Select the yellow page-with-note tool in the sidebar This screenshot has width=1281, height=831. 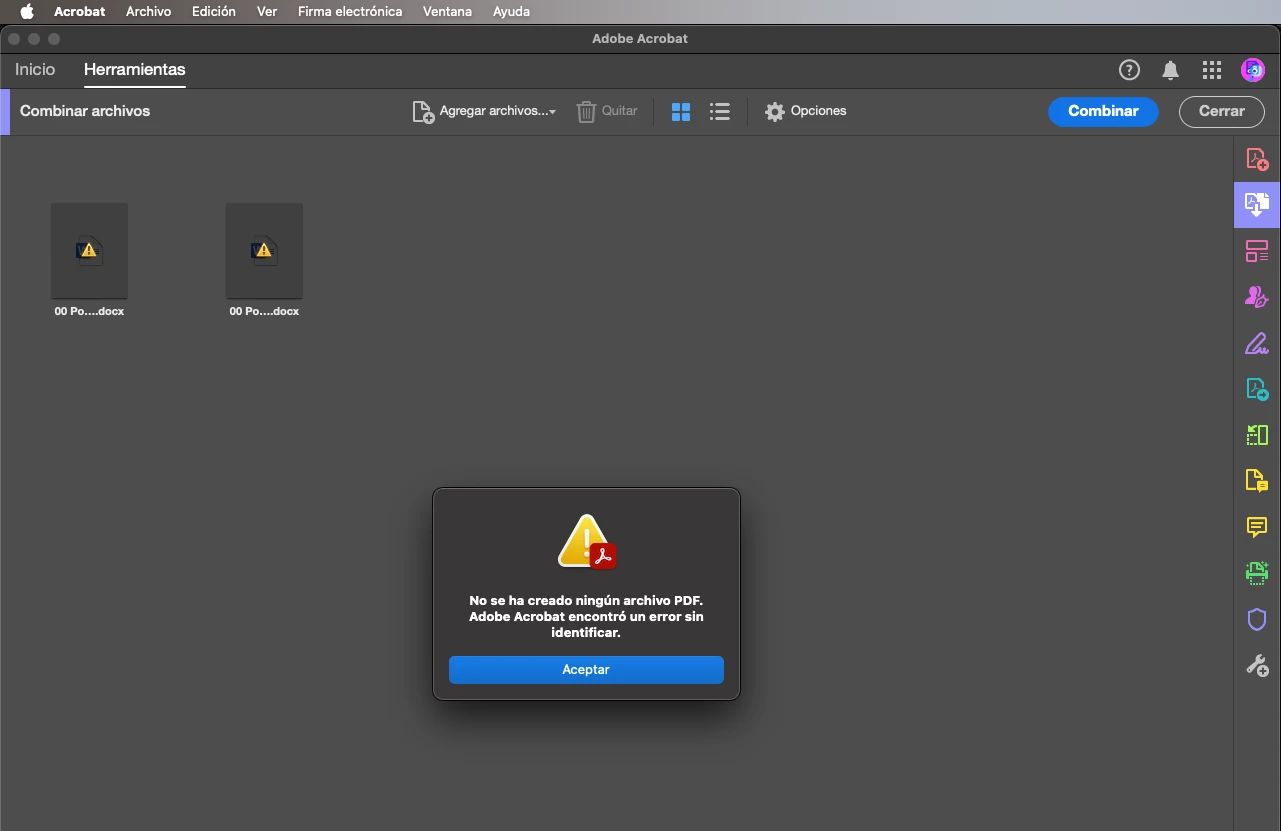(1257, 481)
